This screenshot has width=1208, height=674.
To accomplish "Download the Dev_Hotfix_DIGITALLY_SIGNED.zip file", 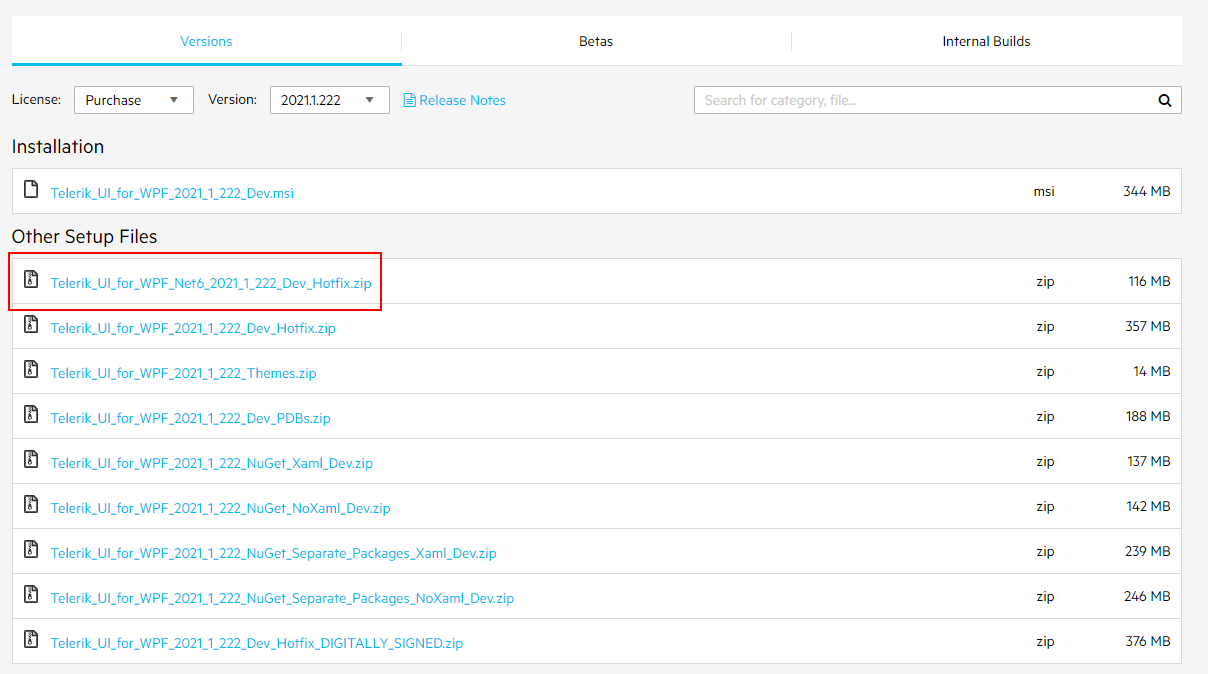I will (257, 643).
